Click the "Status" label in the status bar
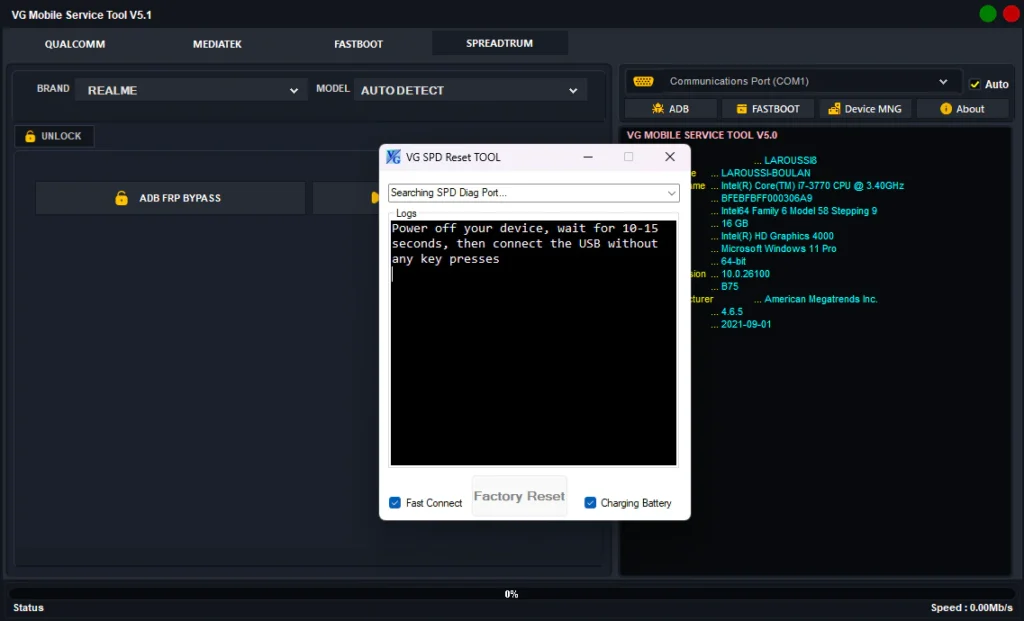This screenshot has height=621, width=1024. [x=28, y=608]
